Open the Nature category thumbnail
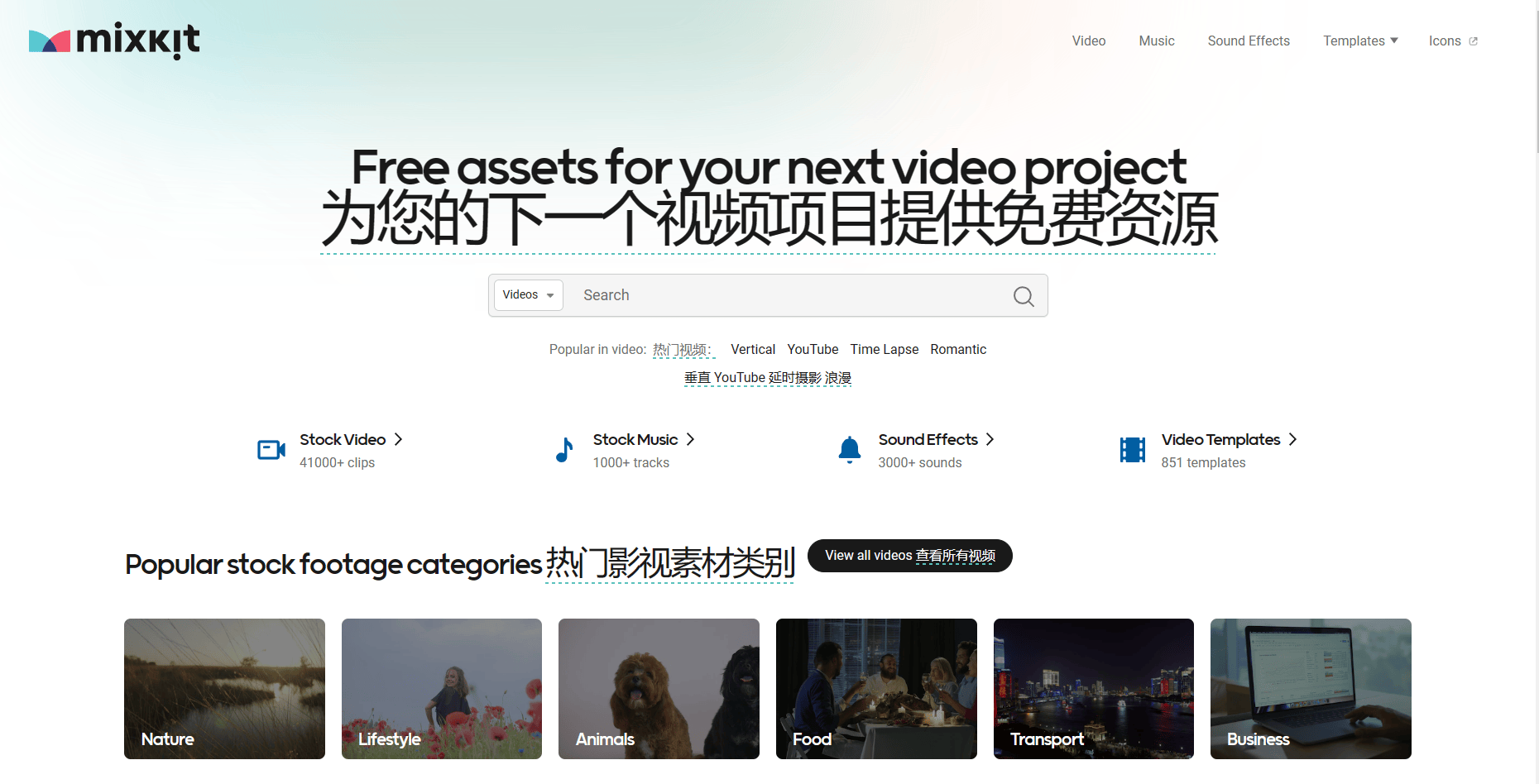 [x=224, y=689]
